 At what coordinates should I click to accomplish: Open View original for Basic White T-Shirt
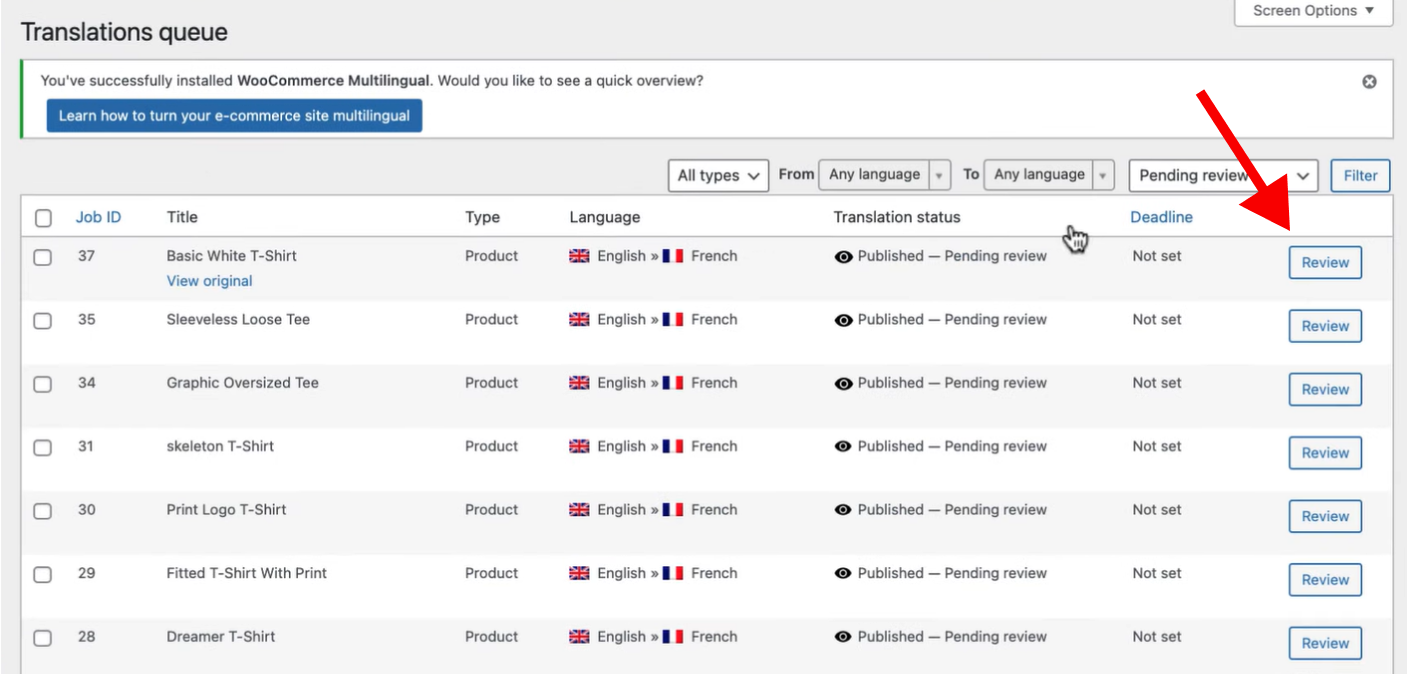[x=209, y=281]
